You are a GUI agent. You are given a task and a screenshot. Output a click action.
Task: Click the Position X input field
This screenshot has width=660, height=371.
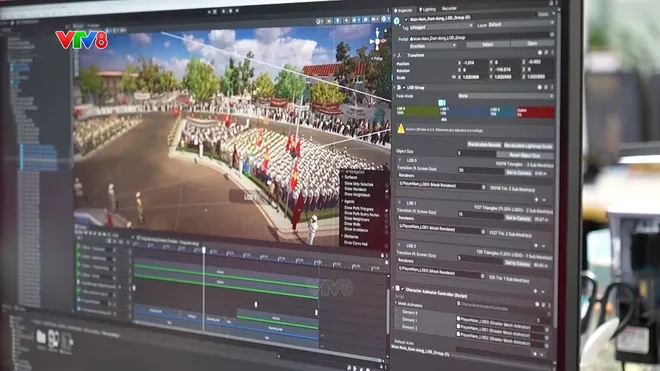475,62
